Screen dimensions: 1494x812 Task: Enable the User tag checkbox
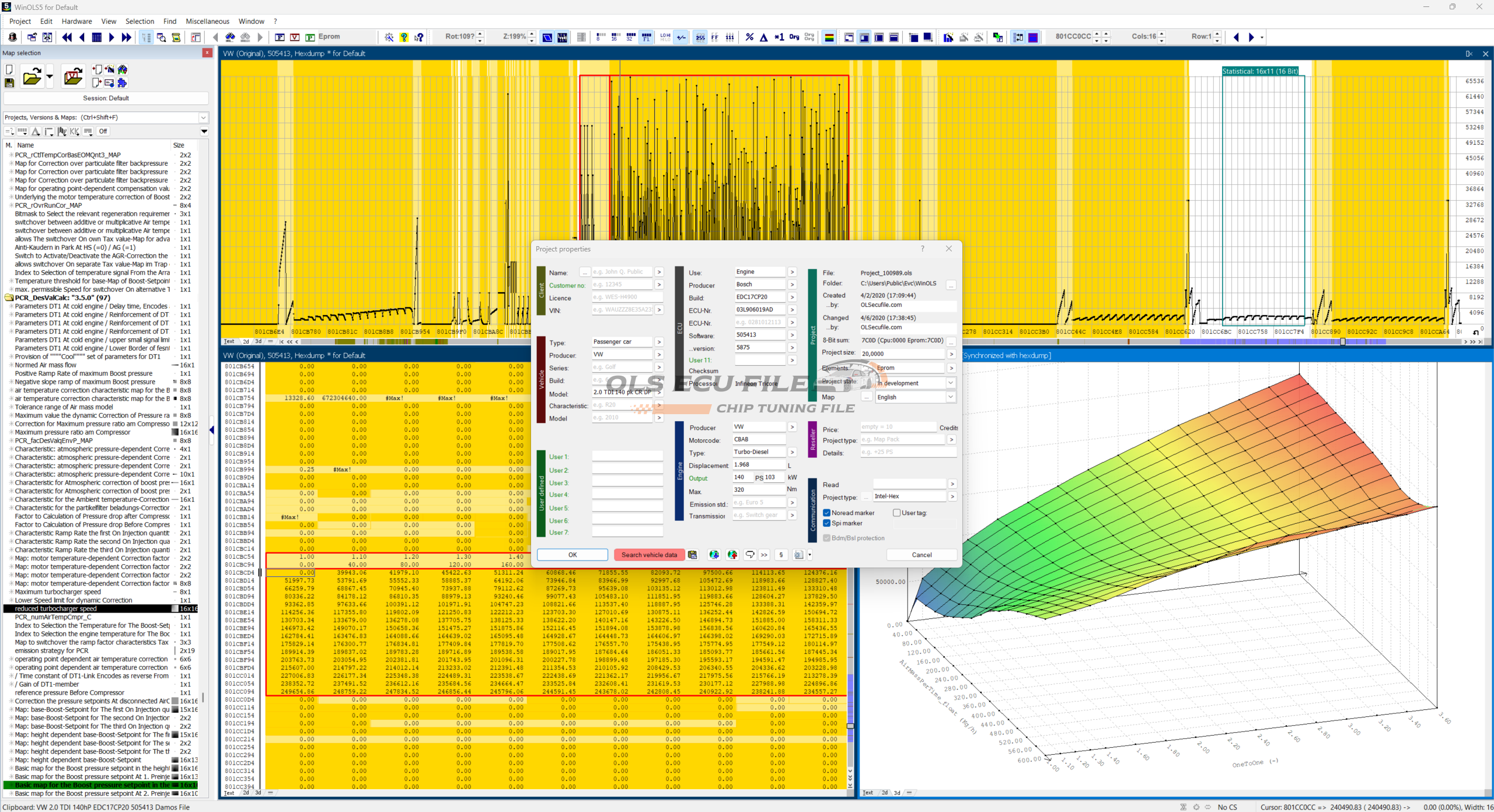pyautogui.click(x=897, y=513)
